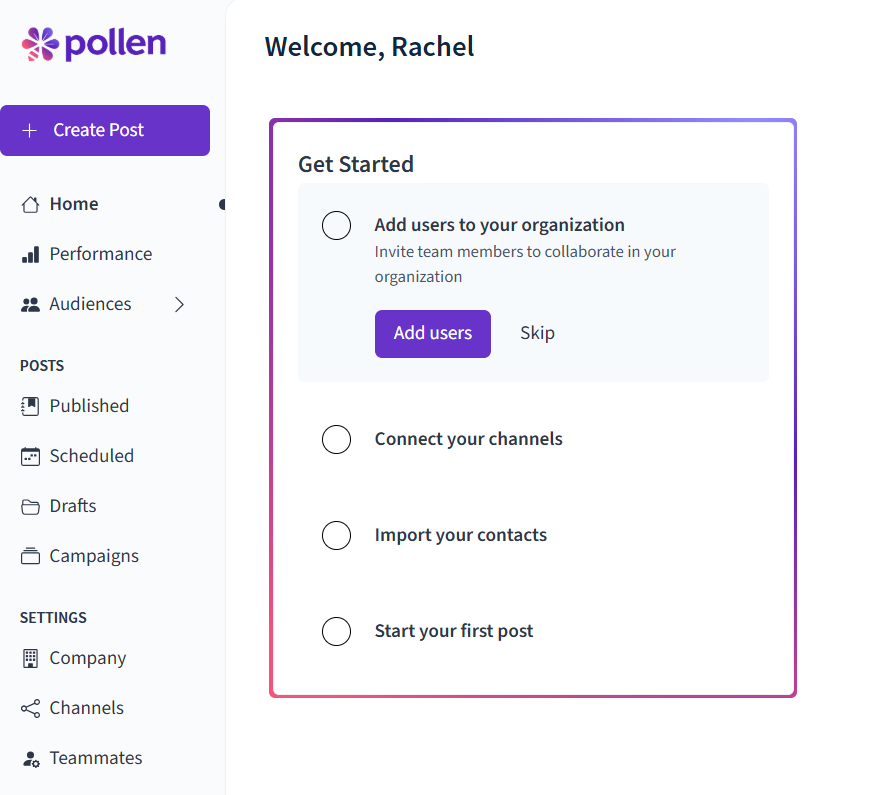The image size is (891, 795).
Task: Skip the add users step
Action: click(x=537, y=332)
